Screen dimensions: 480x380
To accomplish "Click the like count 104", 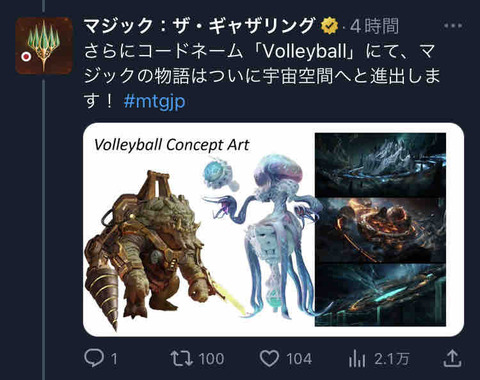I will coord(299,359).
